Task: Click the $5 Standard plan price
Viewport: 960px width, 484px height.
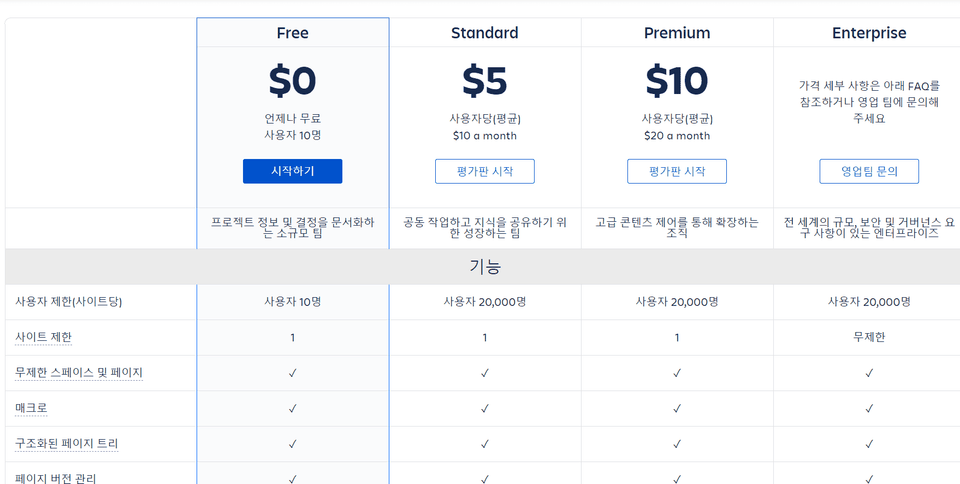Action: 484,80
